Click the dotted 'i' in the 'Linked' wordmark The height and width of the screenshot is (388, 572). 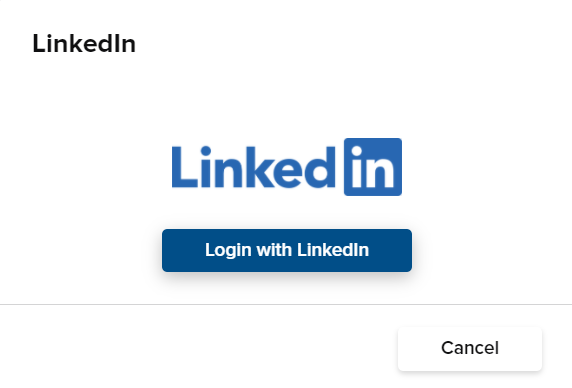pyautogui.click(x=206, y=167)
